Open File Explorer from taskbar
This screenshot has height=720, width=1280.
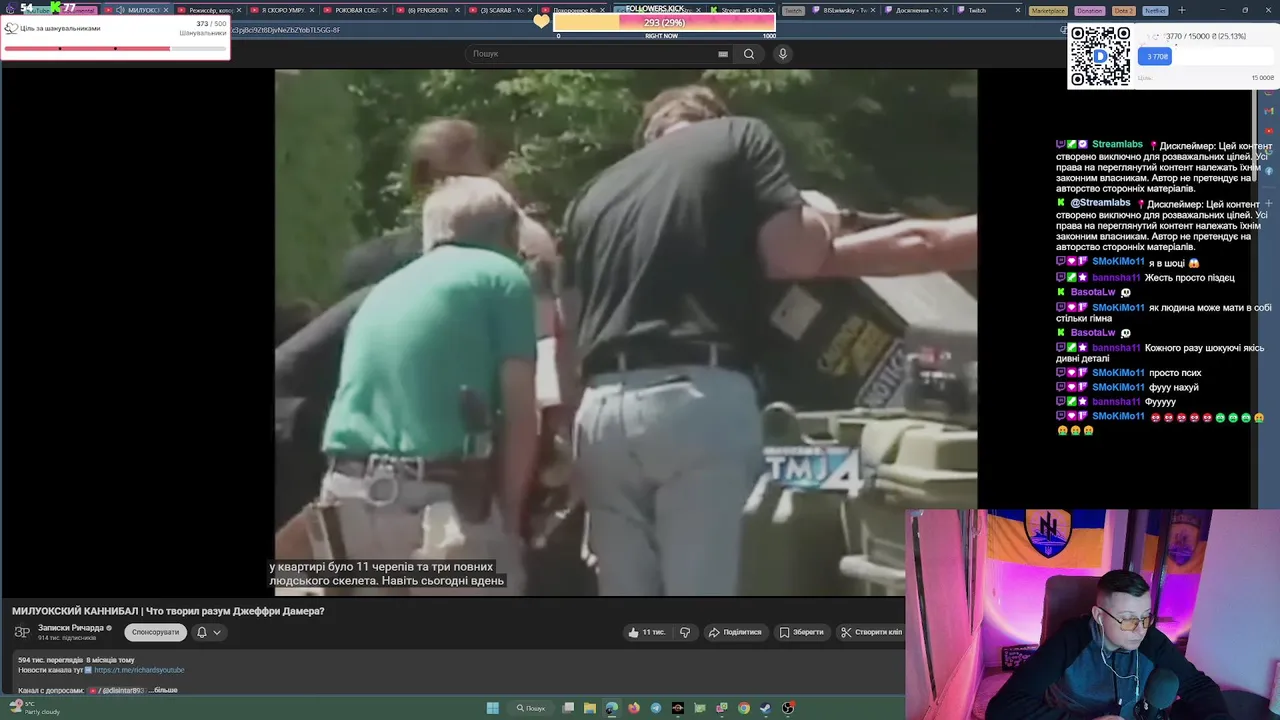tap(590, 708)
